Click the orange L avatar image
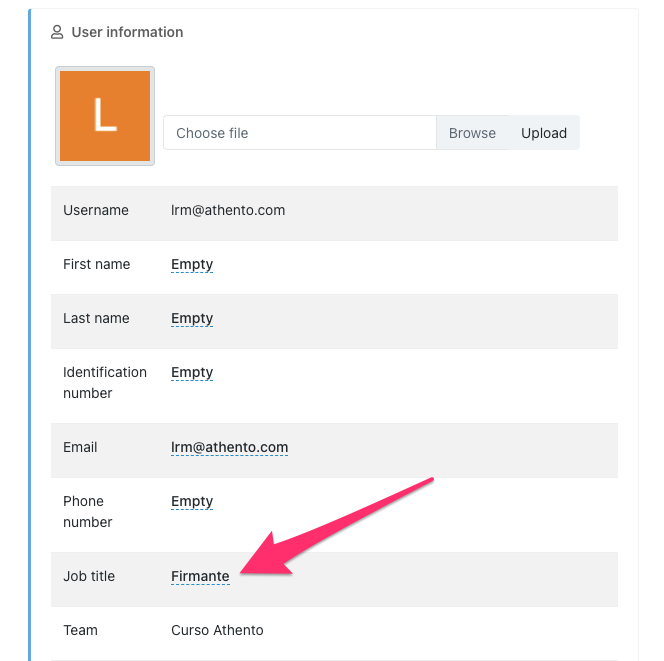 click(105, 115)
